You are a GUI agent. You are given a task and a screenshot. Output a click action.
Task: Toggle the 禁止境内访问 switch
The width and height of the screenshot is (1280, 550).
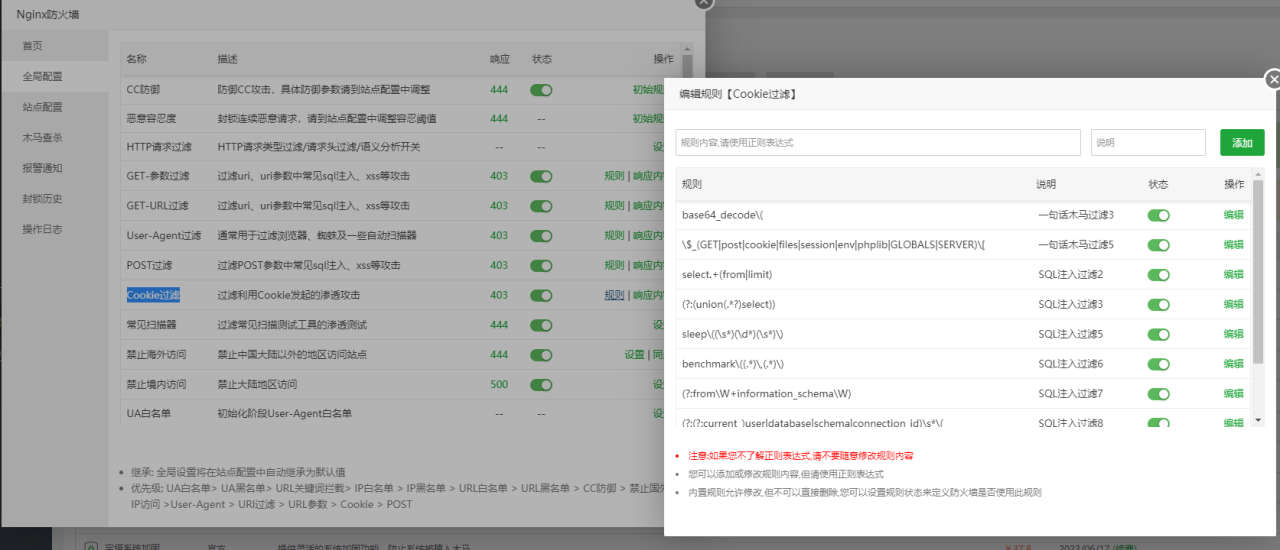point(541,384)
